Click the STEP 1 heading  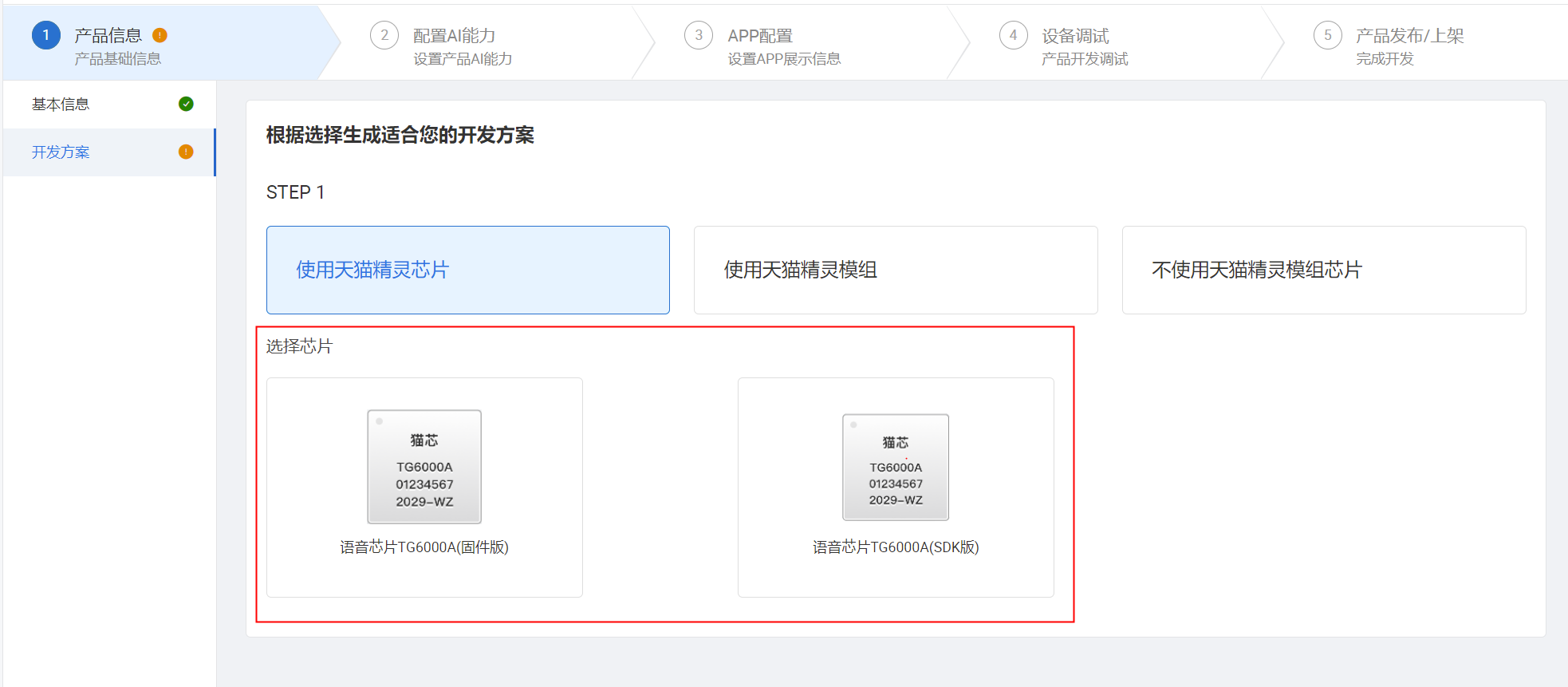coord(295,192)
